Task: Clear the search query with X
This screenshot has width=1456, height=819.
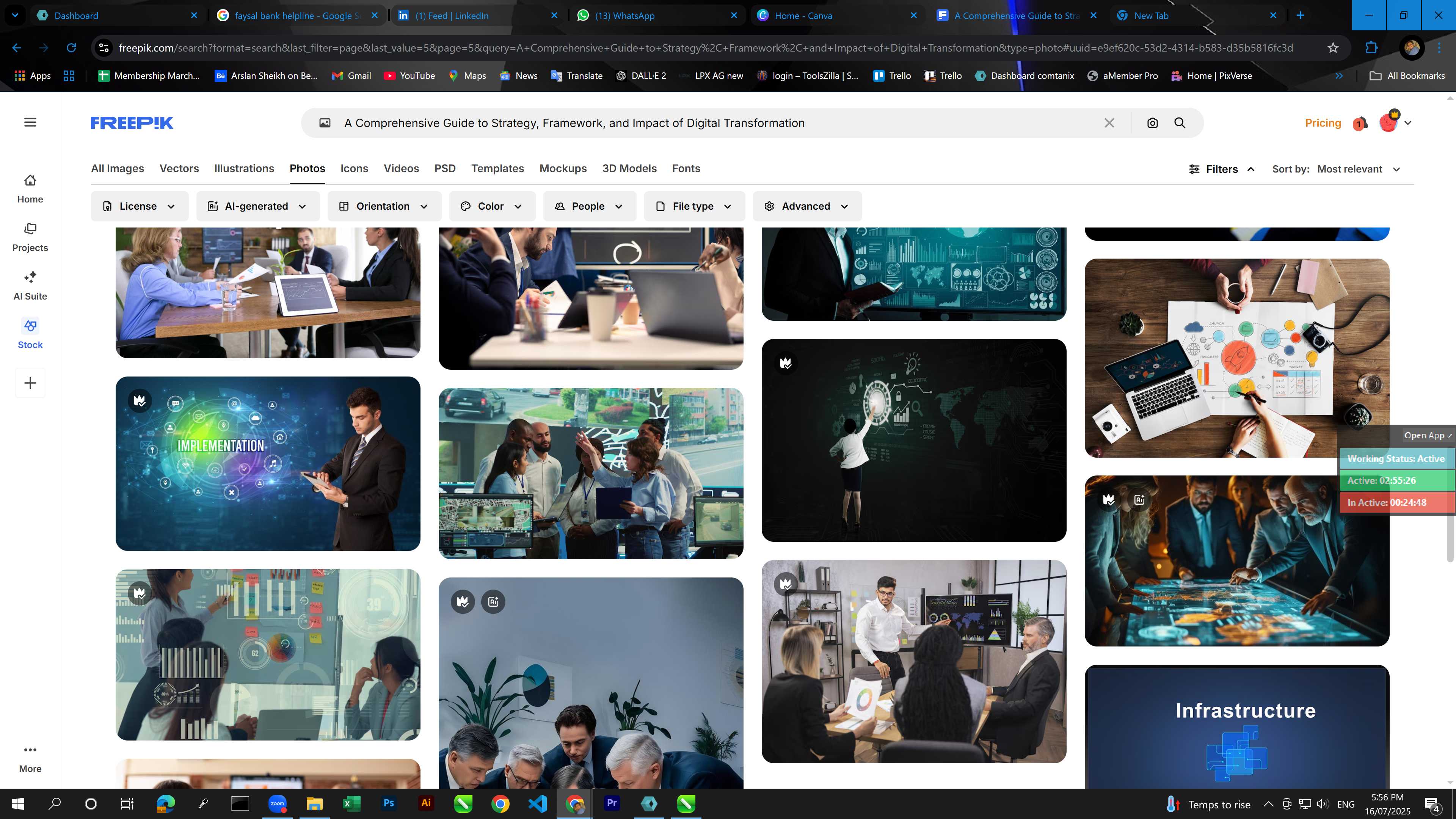Action: point(1109,122)
